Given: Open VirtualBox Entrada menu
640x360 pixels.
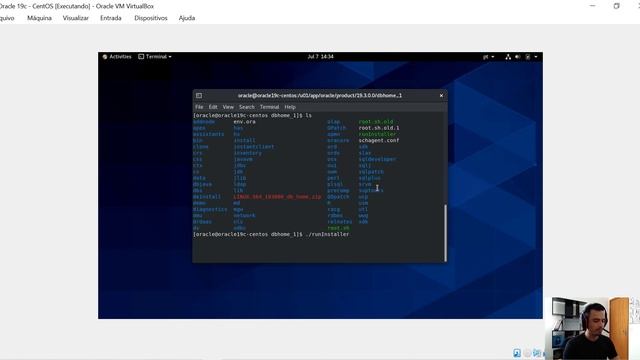Looking at the screenshot, I should coord(111,18).
